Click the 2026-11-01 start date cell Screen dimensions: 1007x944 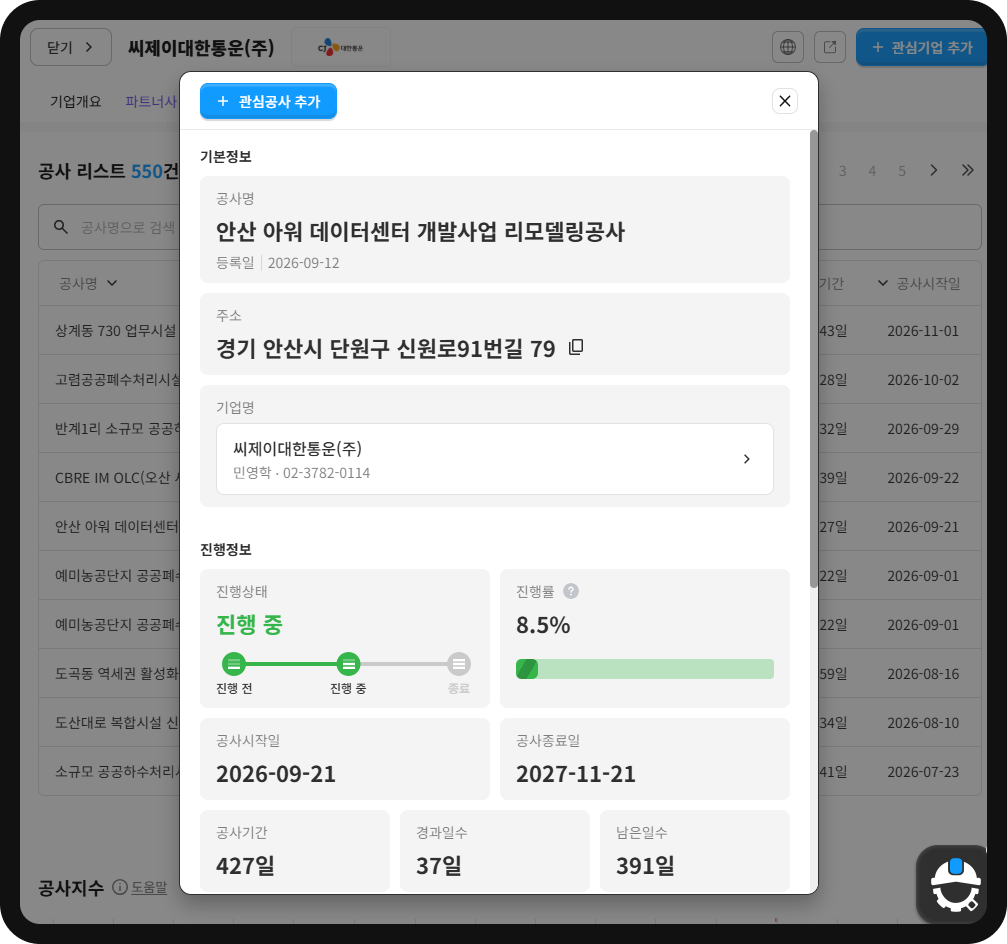tap(923, 331)
